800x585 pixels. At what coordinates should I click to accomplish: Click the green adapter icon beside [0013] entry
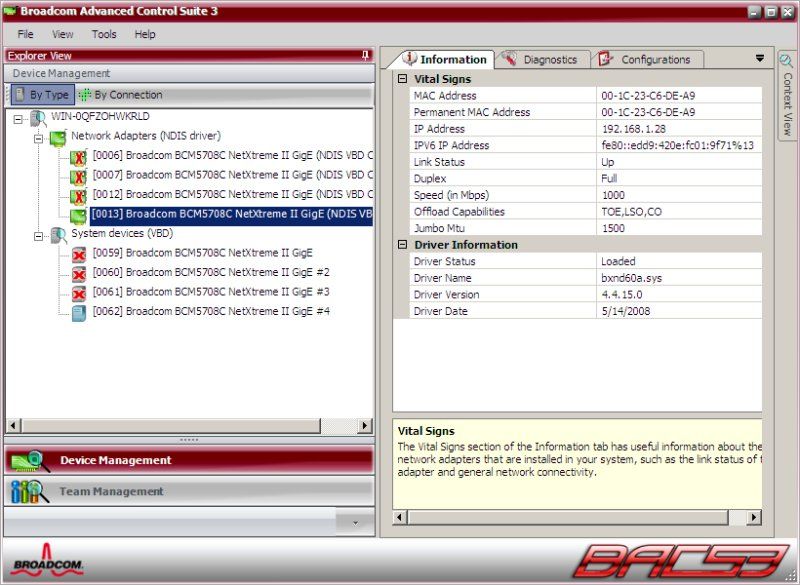pos(78,215)
